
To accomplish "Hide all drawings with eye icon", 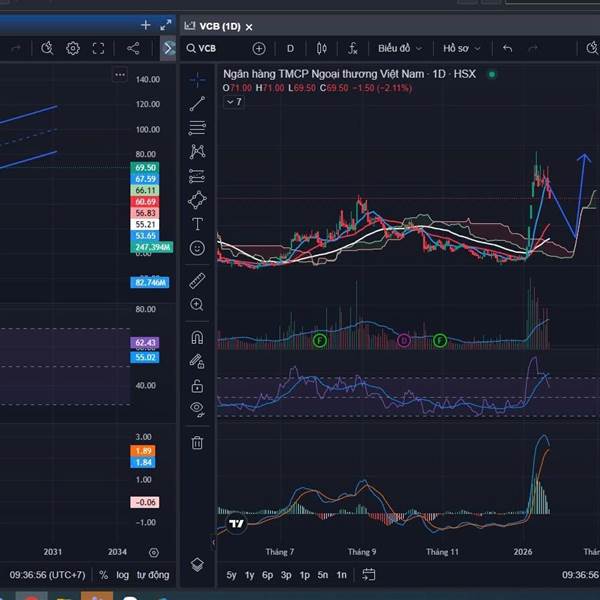I will [x=197, y=408].
